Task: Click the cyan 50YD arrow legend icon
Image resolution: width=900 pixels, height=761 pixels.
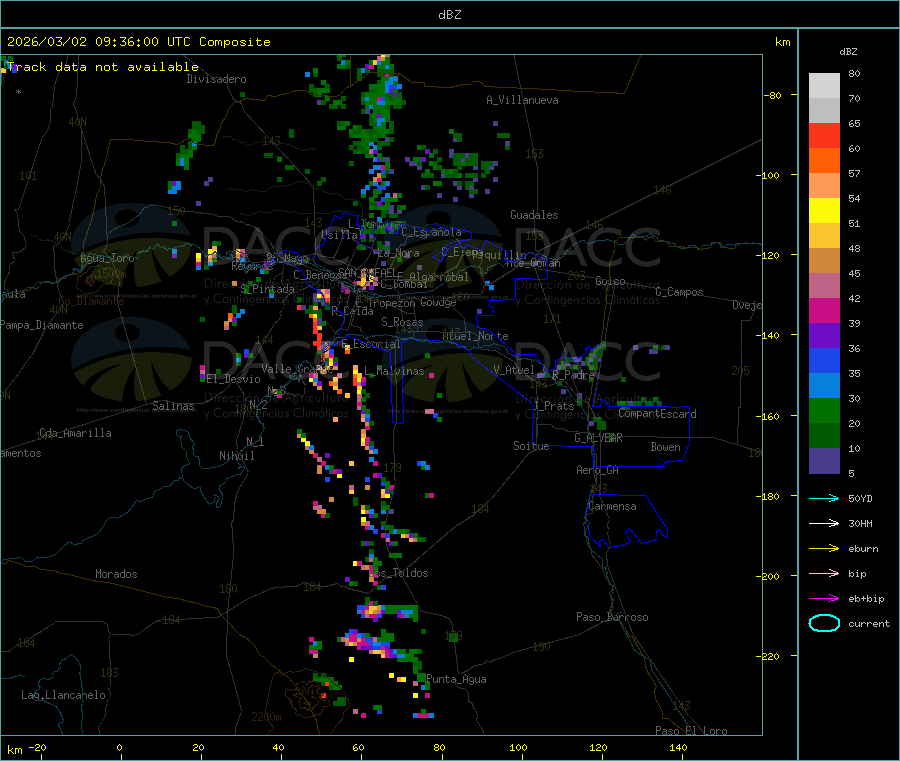Action: 824,498
